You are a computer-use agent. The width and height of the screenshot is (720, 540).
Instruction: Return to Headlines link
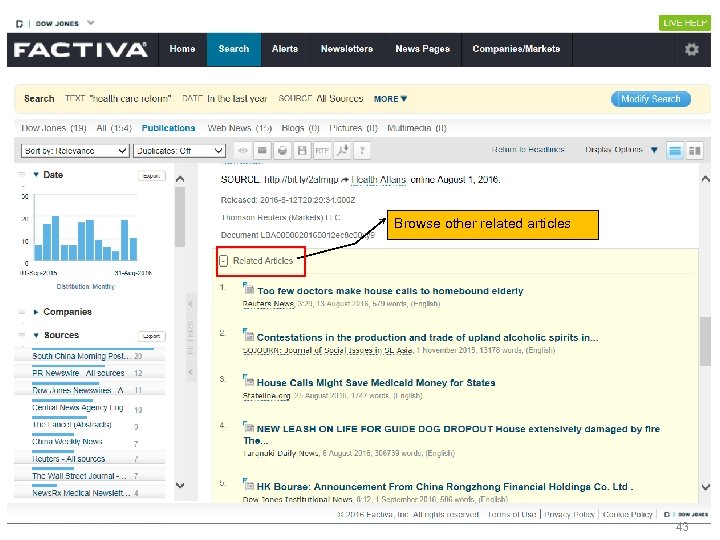[x=528, y=150]
